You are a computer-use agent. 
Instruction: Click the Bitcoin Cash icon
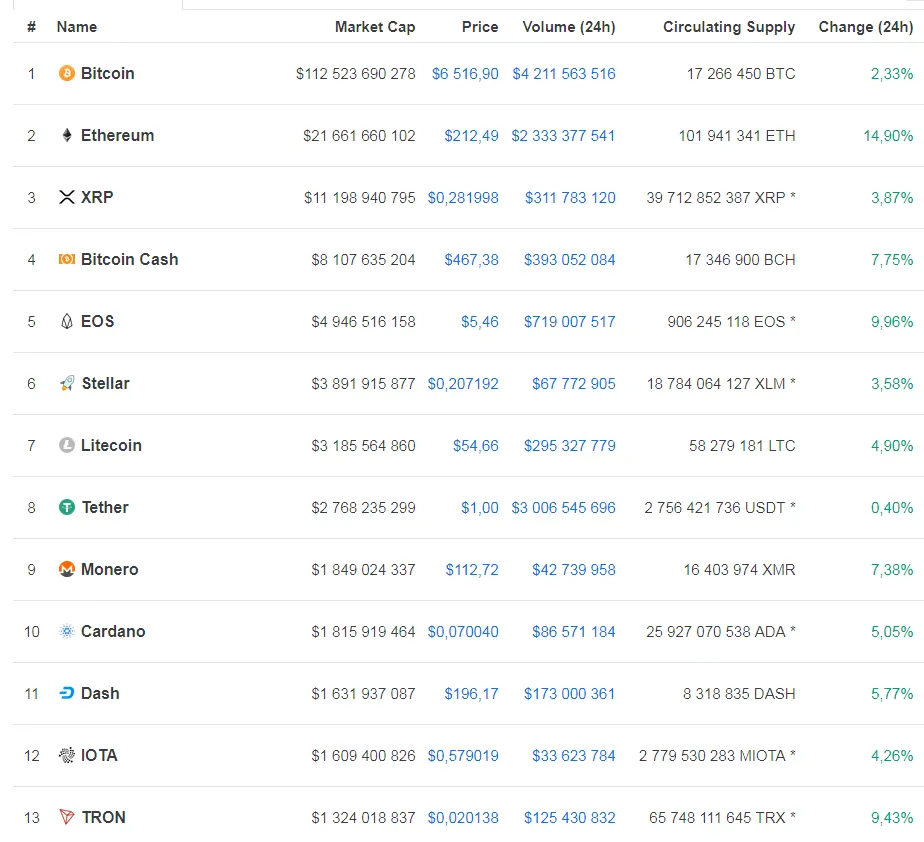pyautogui.click(x=67, y=259)
